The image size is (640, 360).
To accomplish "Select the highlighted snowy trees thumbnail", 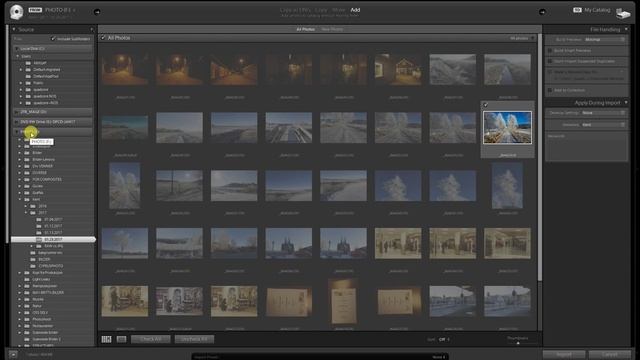I will coord(507,128).
